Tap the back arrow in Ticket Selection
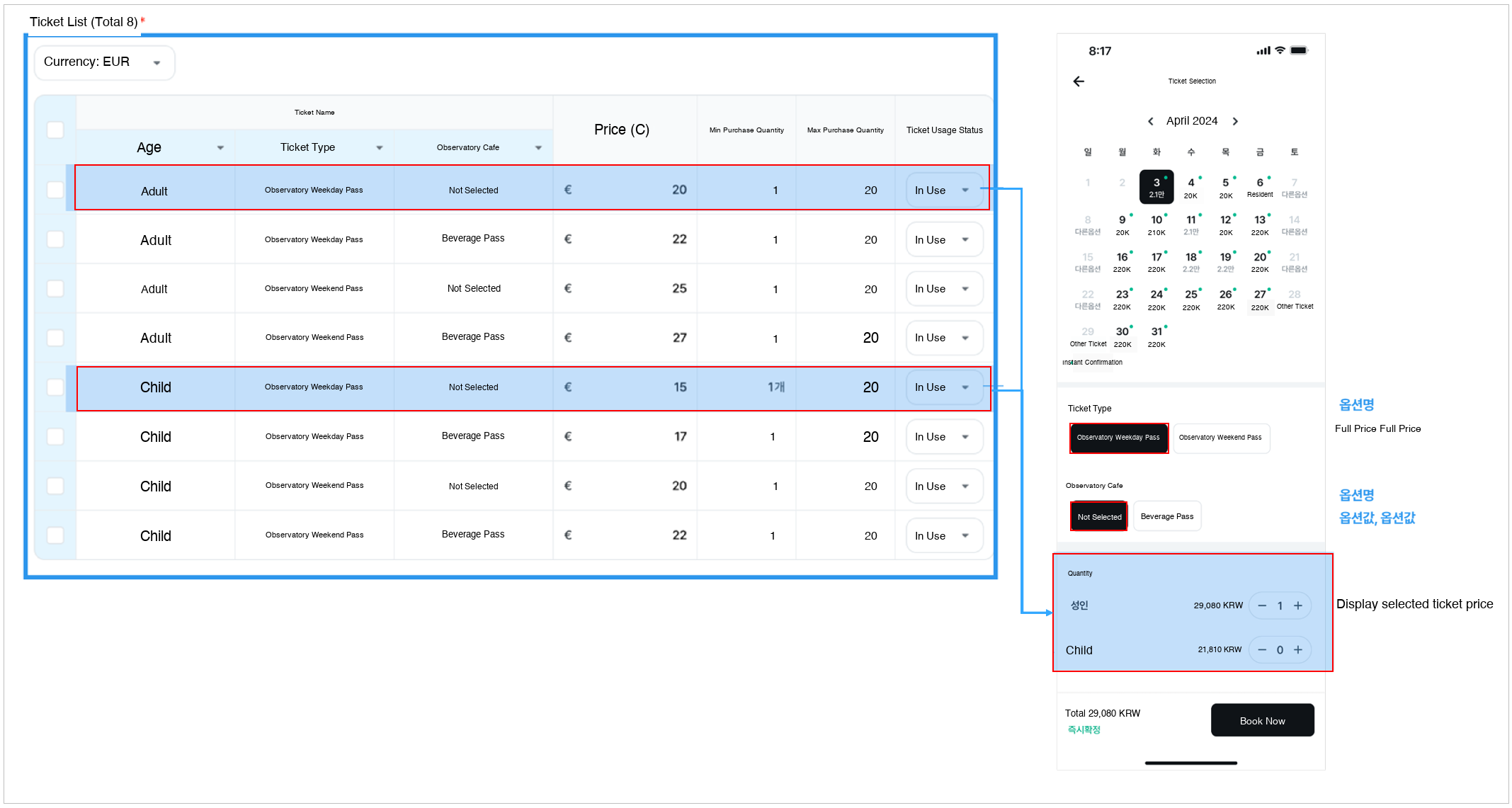Image resolution: width=1512 pixels, height=808 pixels. (1079, 81)
